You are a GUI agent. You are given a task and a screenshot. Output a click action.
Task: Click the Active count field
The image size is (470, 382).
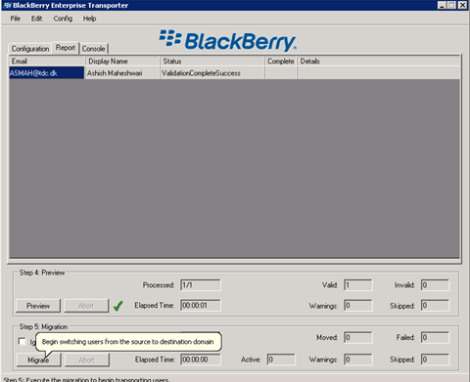click(x=281, y=359)
